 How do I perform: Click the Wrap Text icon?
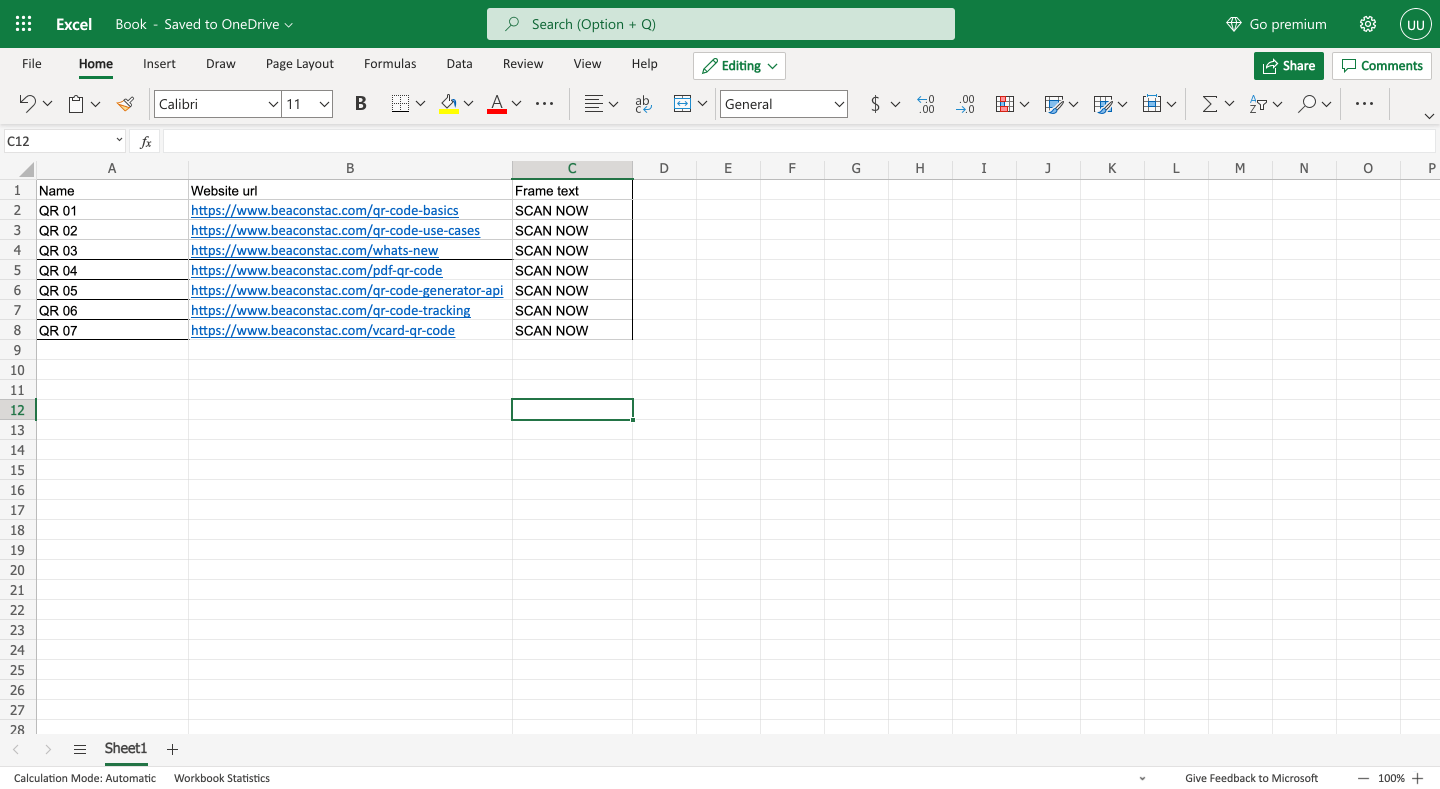pyautogui.click(x=642, y=103)
